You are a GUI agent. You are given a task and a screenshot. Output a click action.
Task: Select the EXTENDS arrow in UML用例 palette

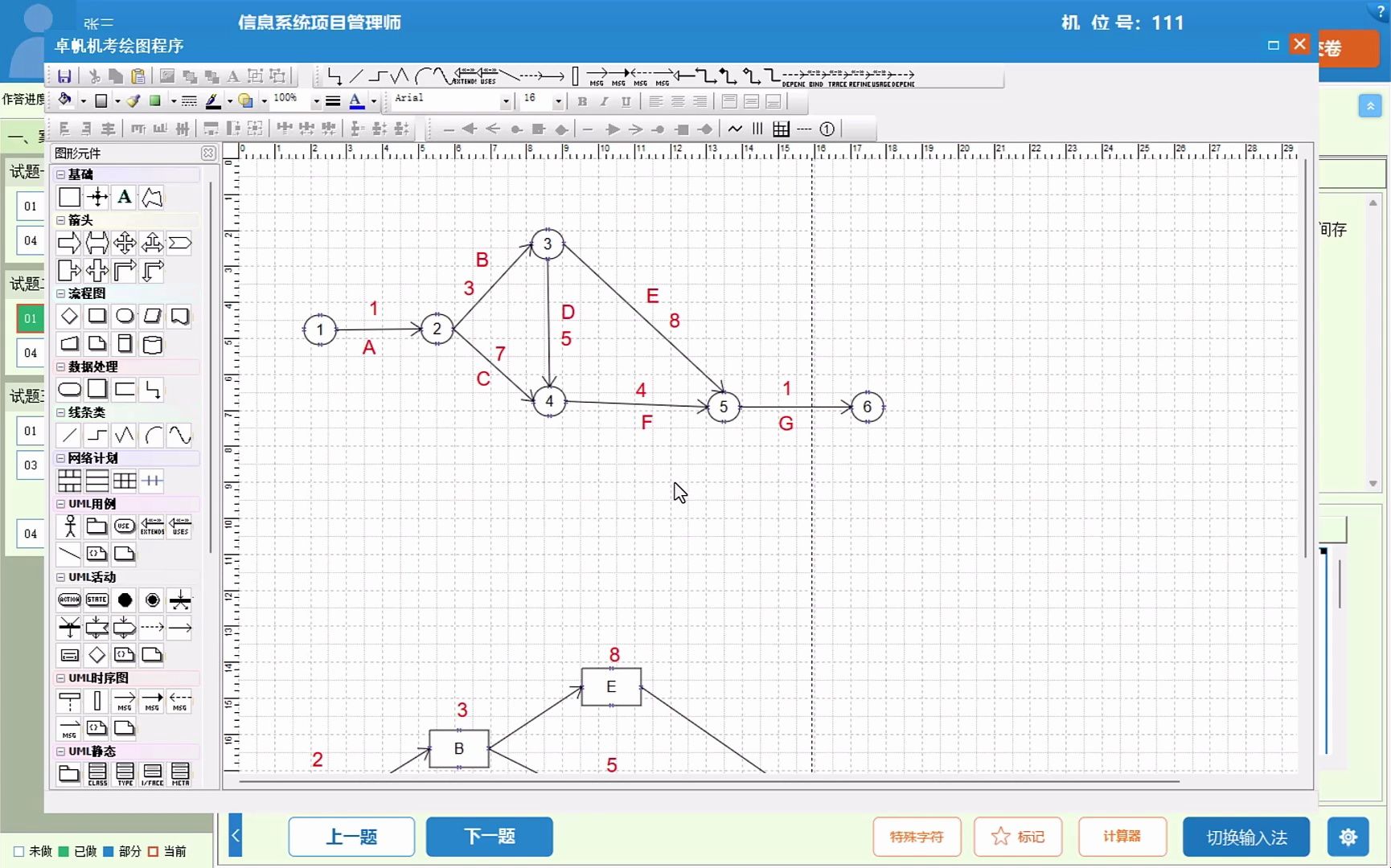tap(152, 526)
